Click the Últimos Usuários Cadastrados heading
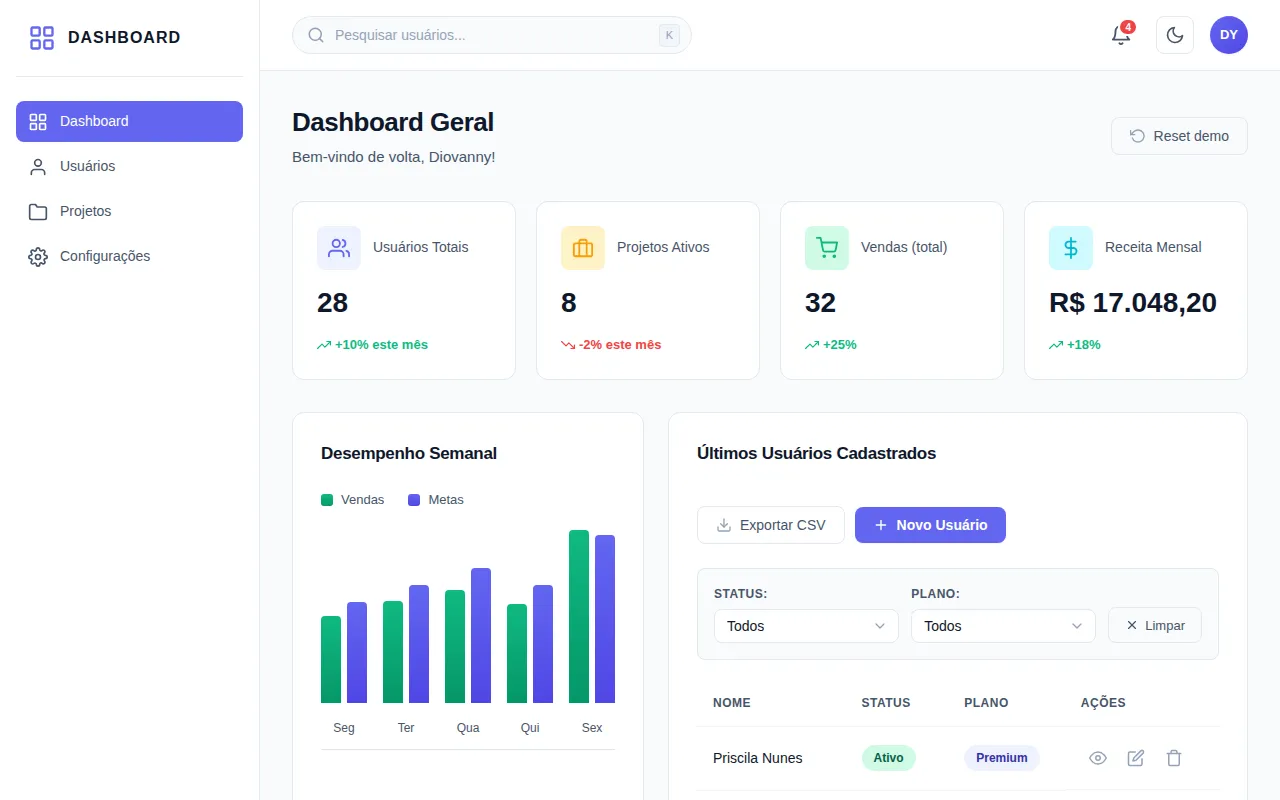Screen dimensions: 1280x800 coord(817,453)
